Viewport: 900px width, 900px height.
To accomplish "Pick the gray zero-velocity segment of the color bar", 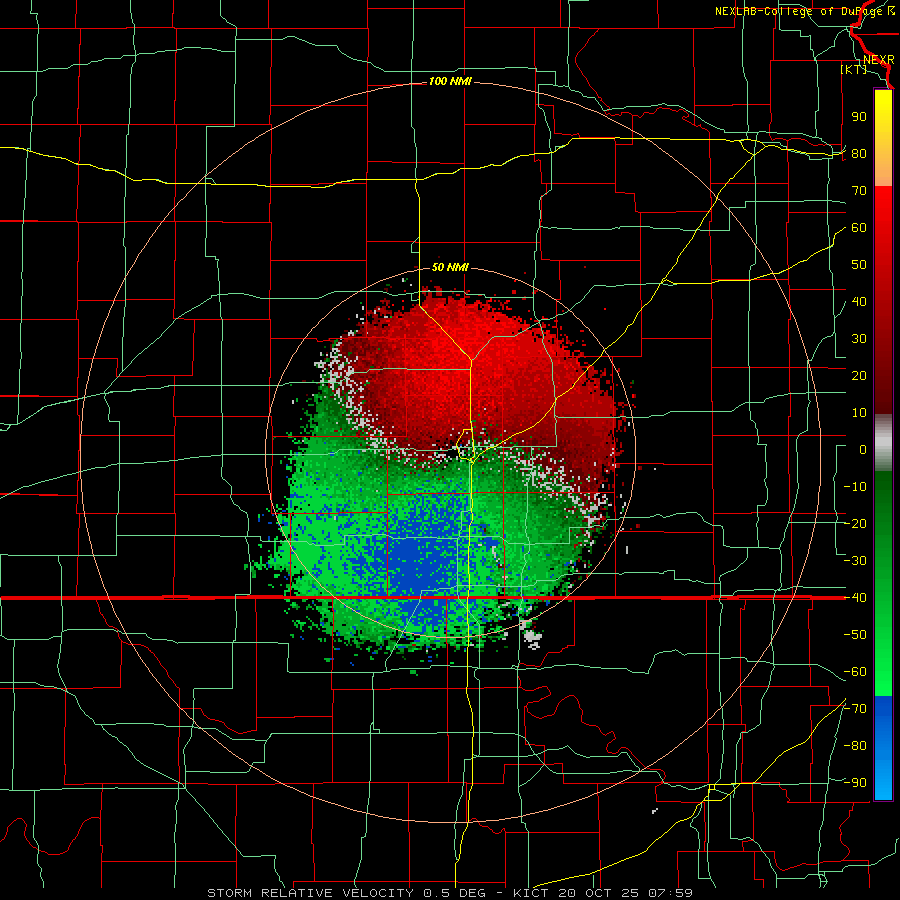I will coord(883,443).
